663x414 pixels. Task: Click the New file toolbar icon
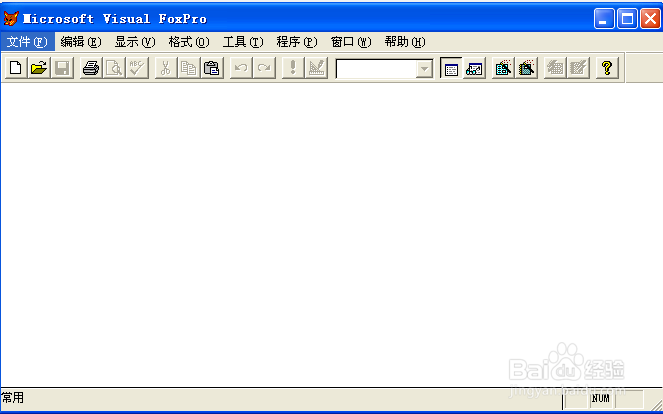pyautogui.click(x=16, y=68)
